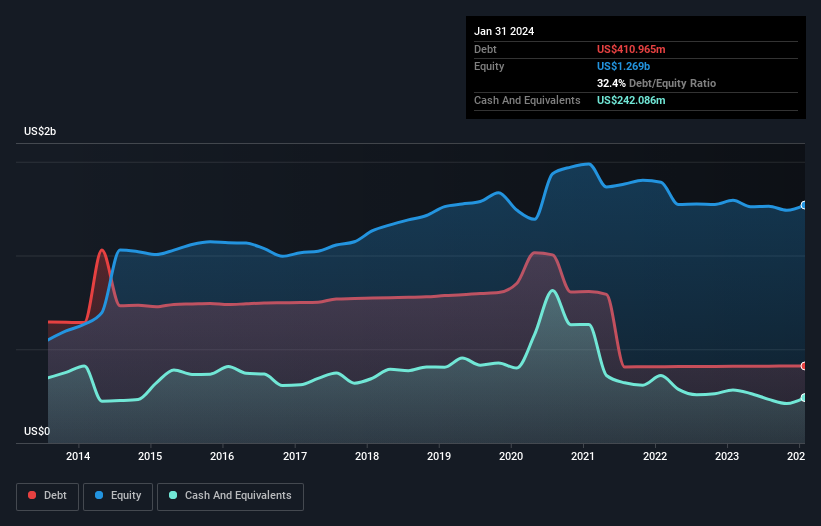Click the US$2b y-axis label
The height and width of the screenshot is (526, 821).
pos(40,131)
